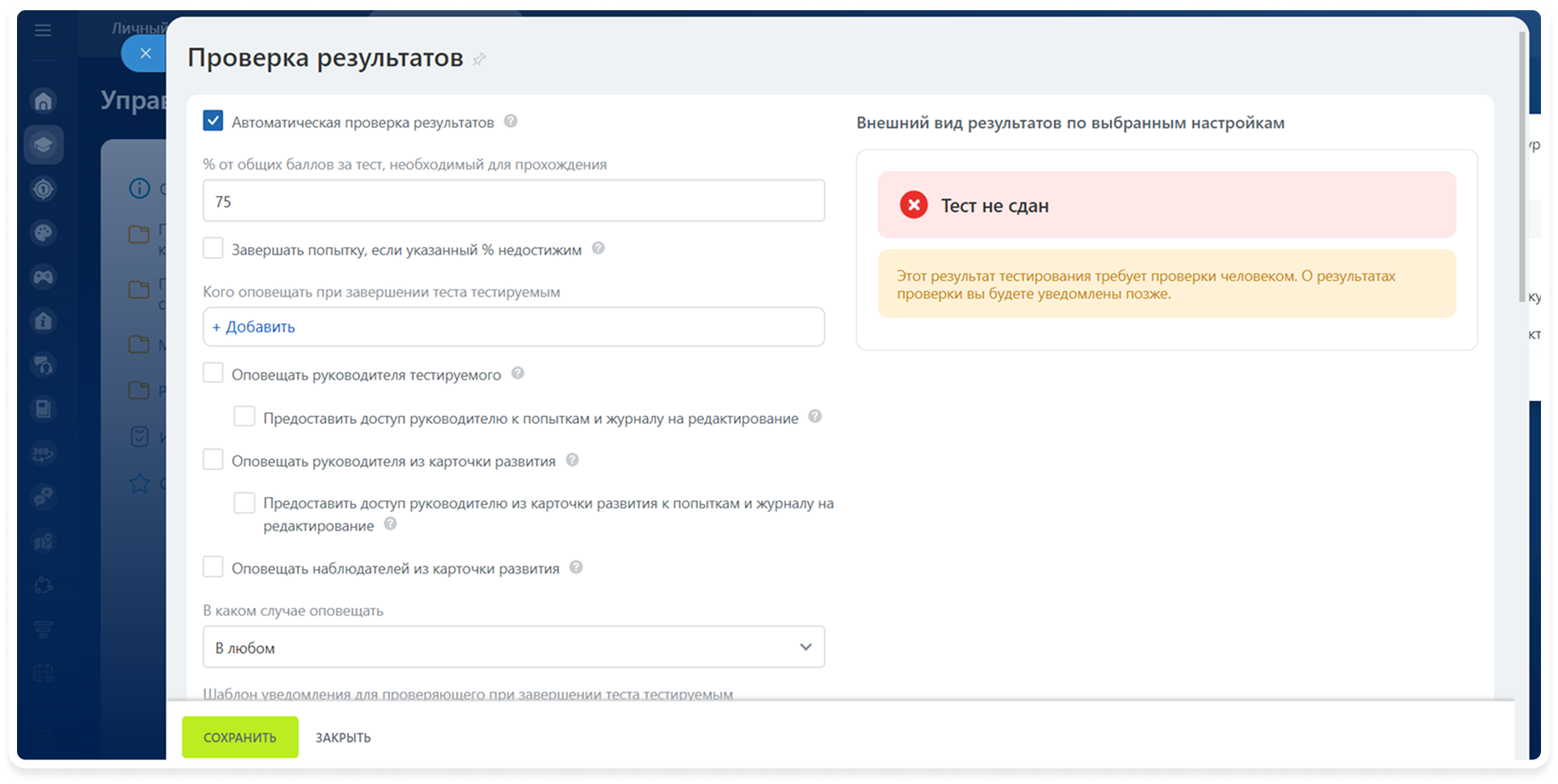Click the info circle icon in background panel
Viewport: 1558px width, 784px height.
pyautogui.click(x=140, y=188)
